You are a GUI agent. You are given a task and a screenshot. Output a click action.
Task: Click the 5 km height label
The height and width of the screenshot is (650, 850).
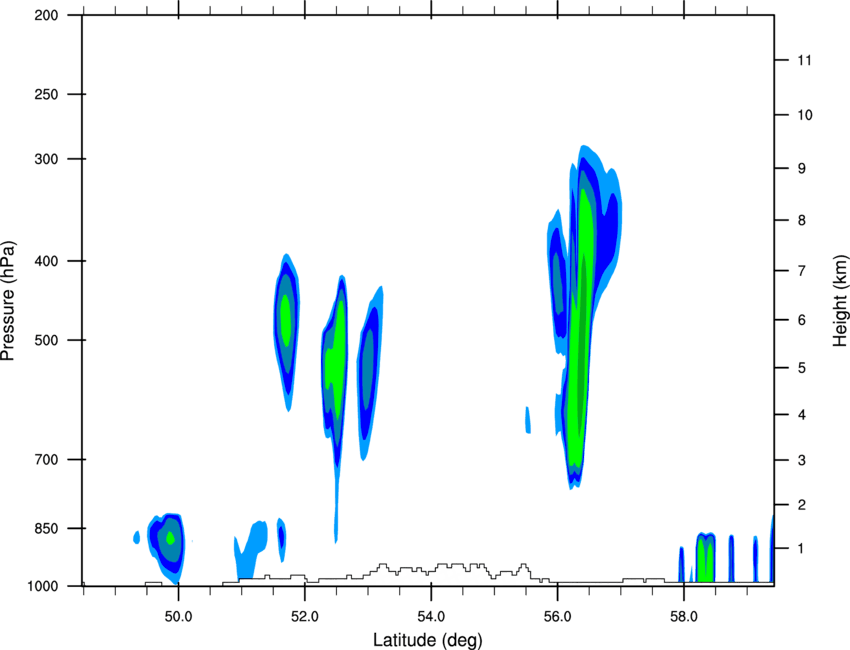(x=802, y=368)
